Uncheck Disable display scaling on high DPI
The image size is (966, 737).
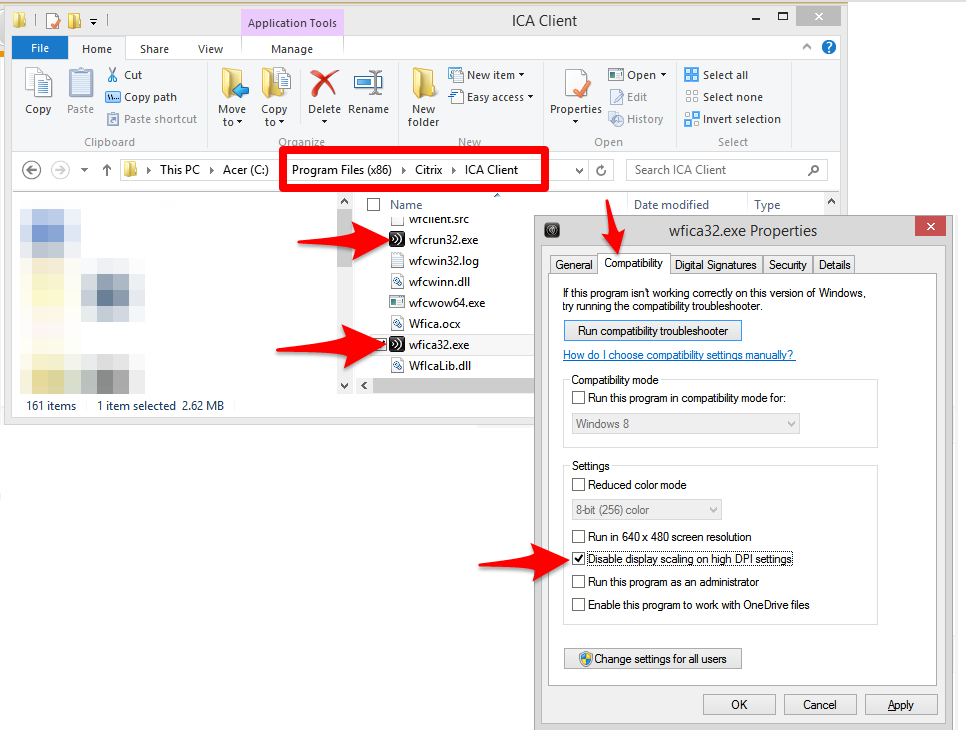click(x=579, y=559)
